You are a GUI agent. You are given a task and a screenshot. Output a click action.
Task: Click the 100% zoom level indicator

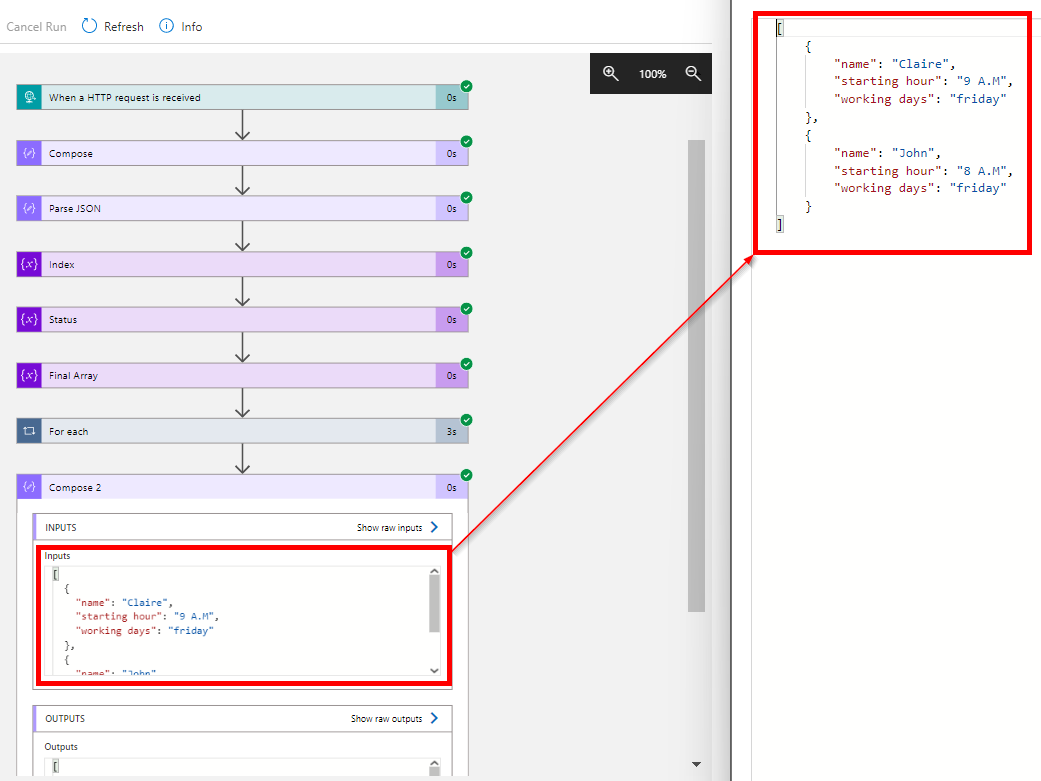pos(652,74)
